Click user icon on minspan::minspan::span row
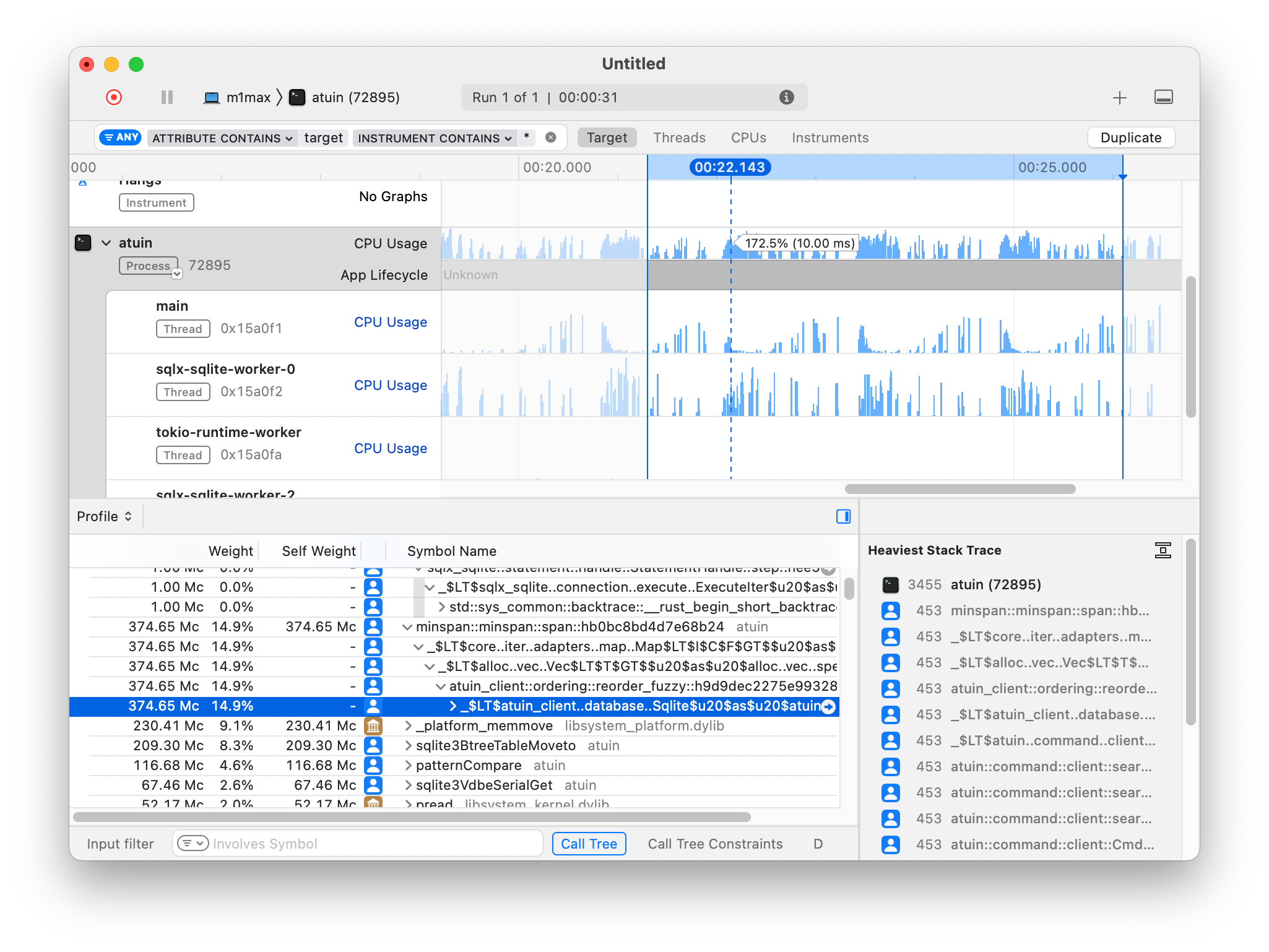 [373, 626]
